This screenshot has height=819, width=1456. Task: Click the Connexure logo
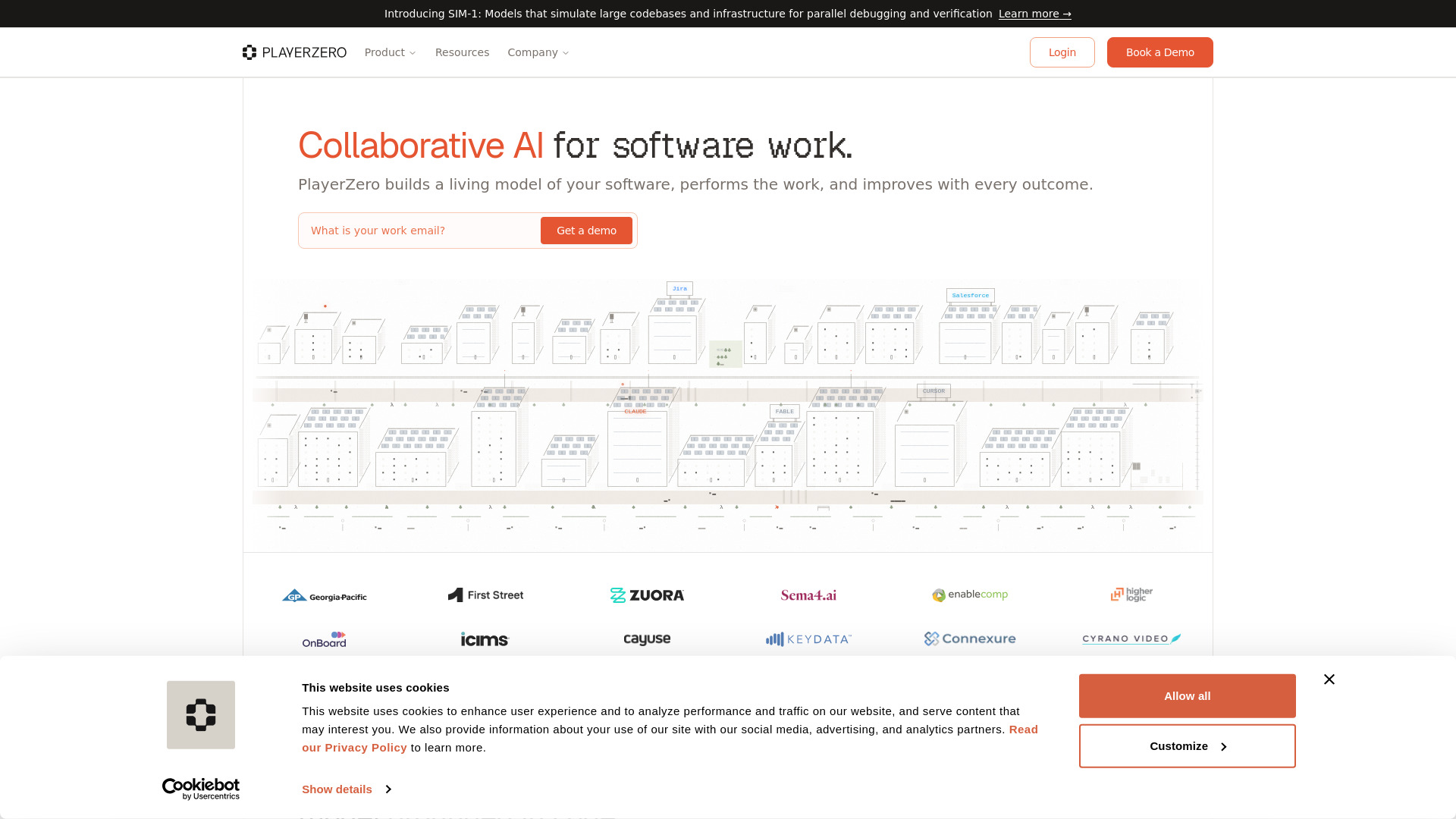[x=970, y=639]
